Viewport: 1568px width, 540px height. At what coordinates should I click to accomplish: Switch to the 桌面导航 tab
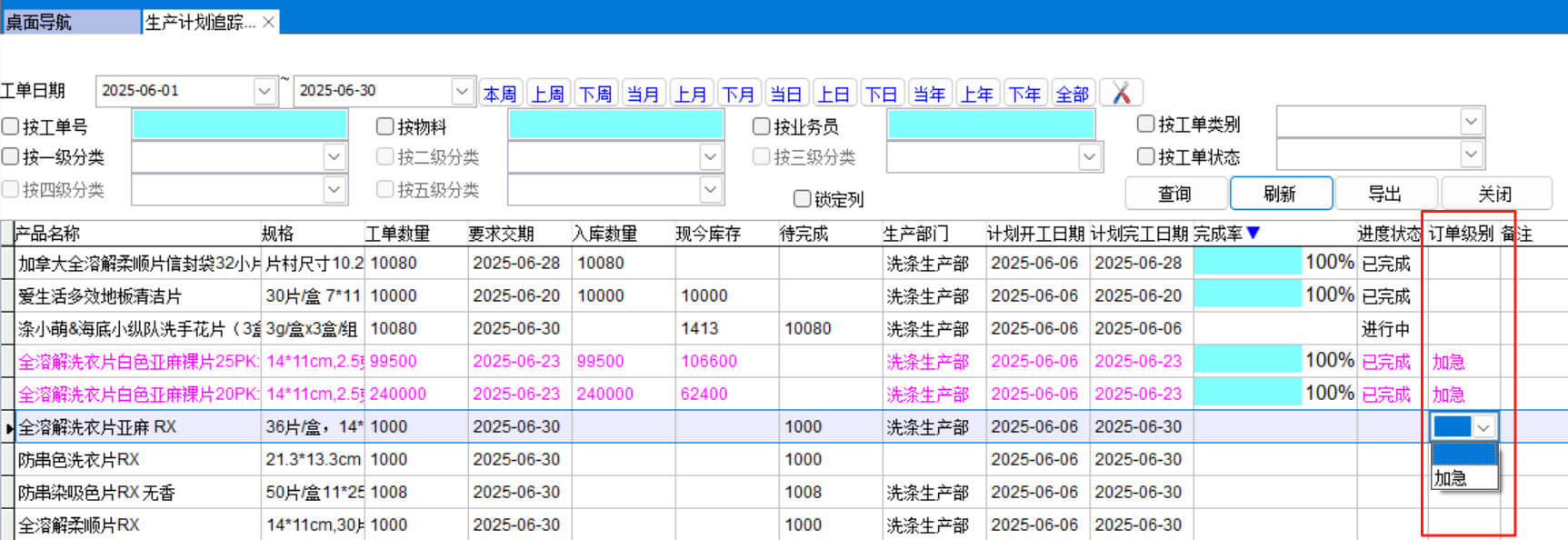69,22
